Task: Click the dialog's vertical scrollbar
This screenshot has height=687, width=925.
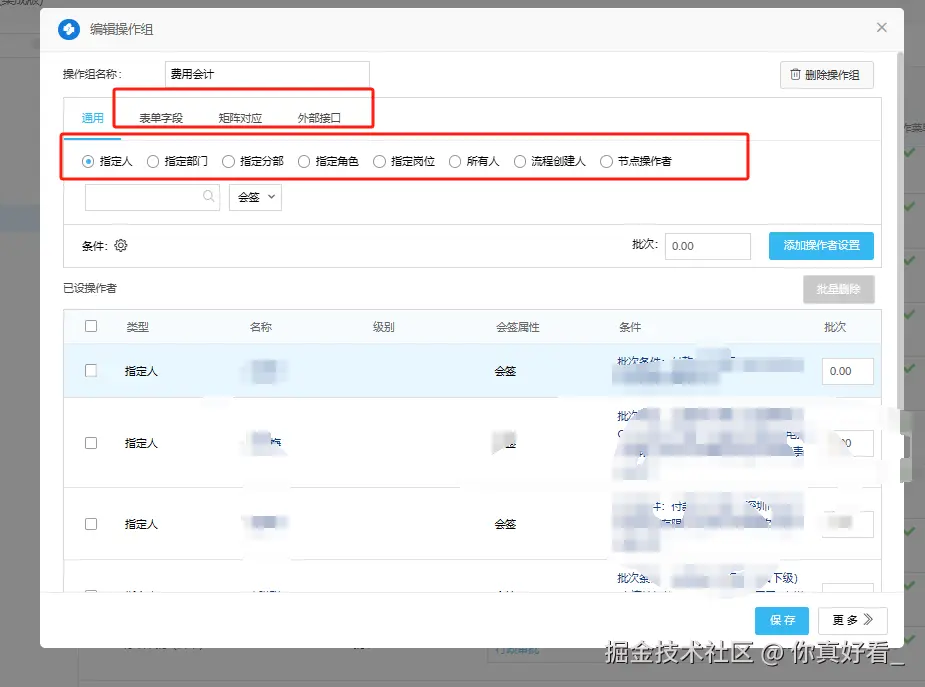Action: click(900, 230)
